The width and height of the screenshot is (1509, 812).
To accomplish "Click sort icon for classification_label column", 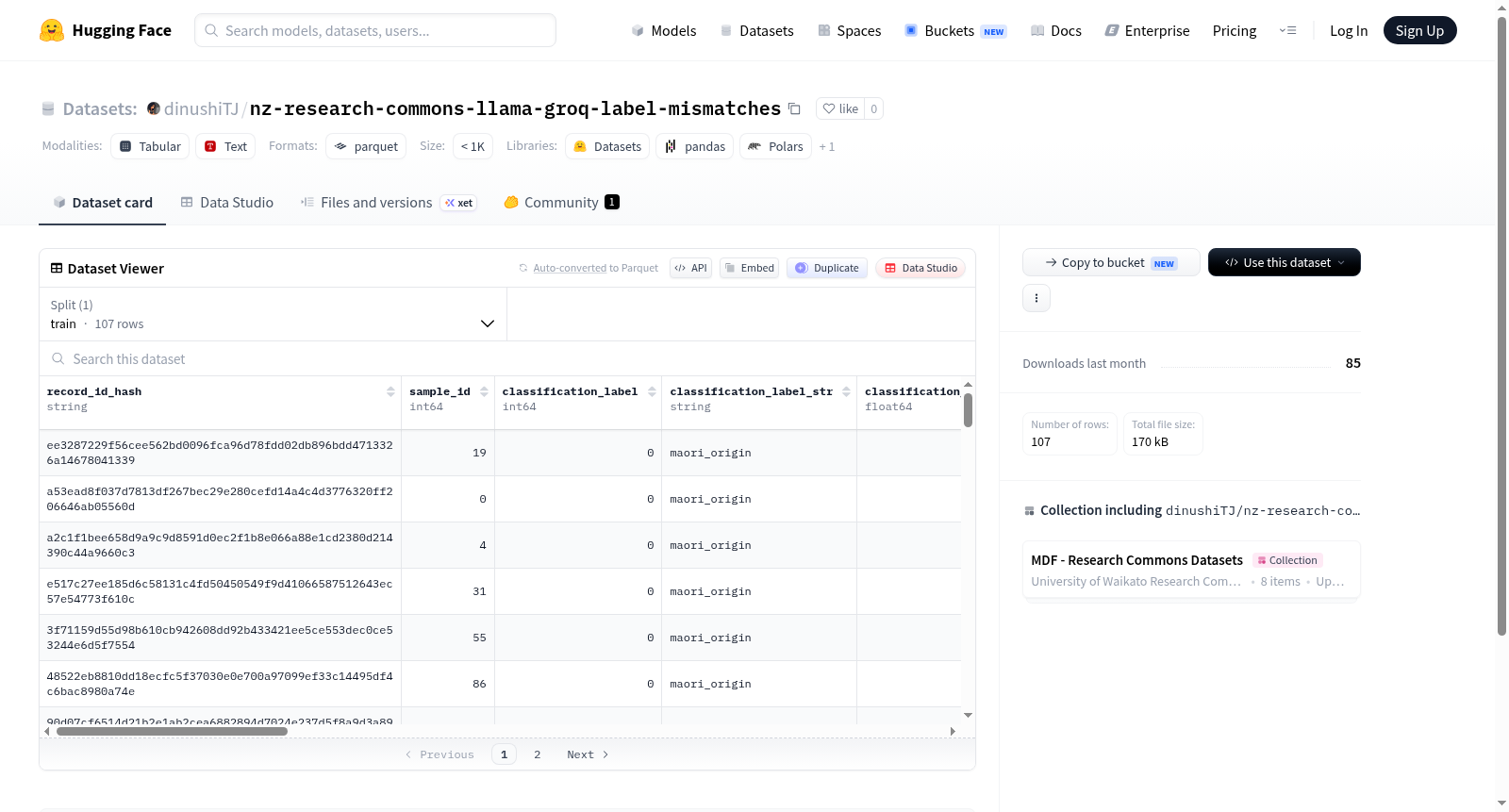I will point(652,391).
